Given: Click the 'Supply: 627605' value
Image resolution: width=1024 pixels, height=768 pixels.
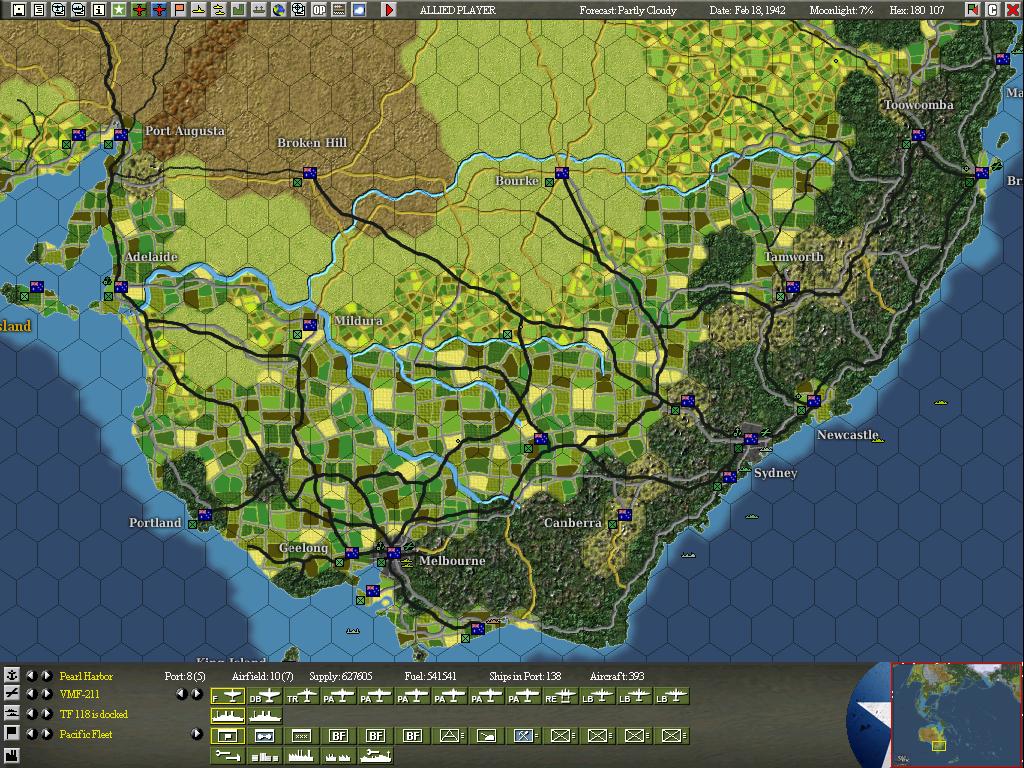Looking at the screenshot, I should pos(341,676).
